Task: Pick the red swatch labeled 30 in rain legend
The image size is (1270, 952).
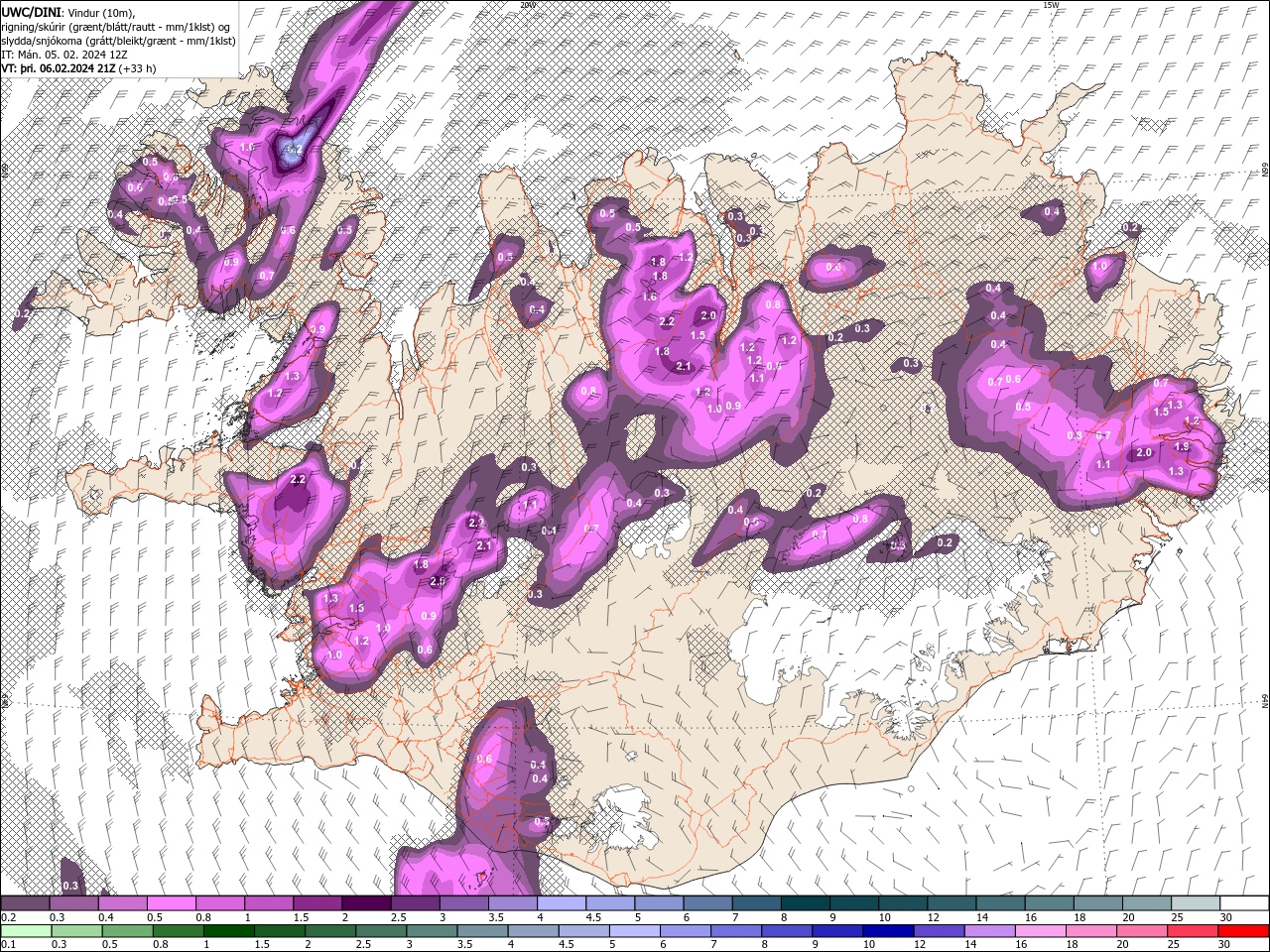Action: [x=1244, y=931]
